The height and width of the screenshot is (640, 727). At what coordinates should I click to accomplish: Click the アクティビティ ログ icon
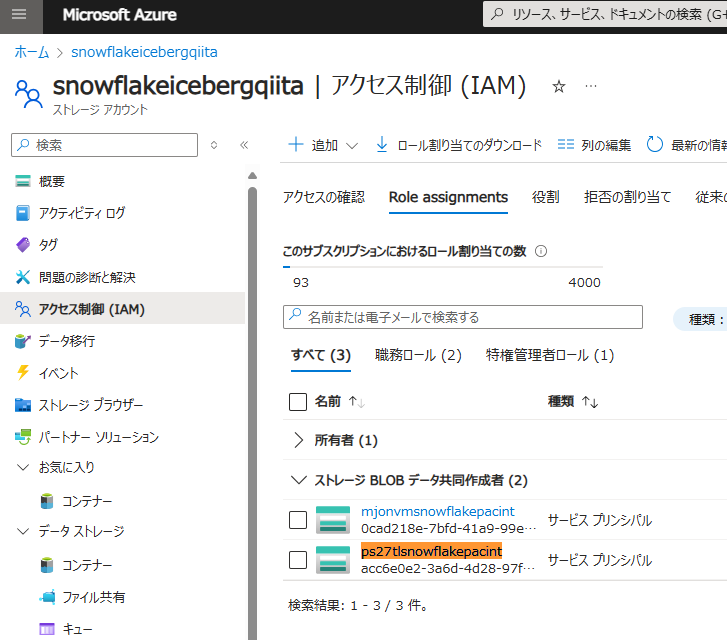click(23, 213)
